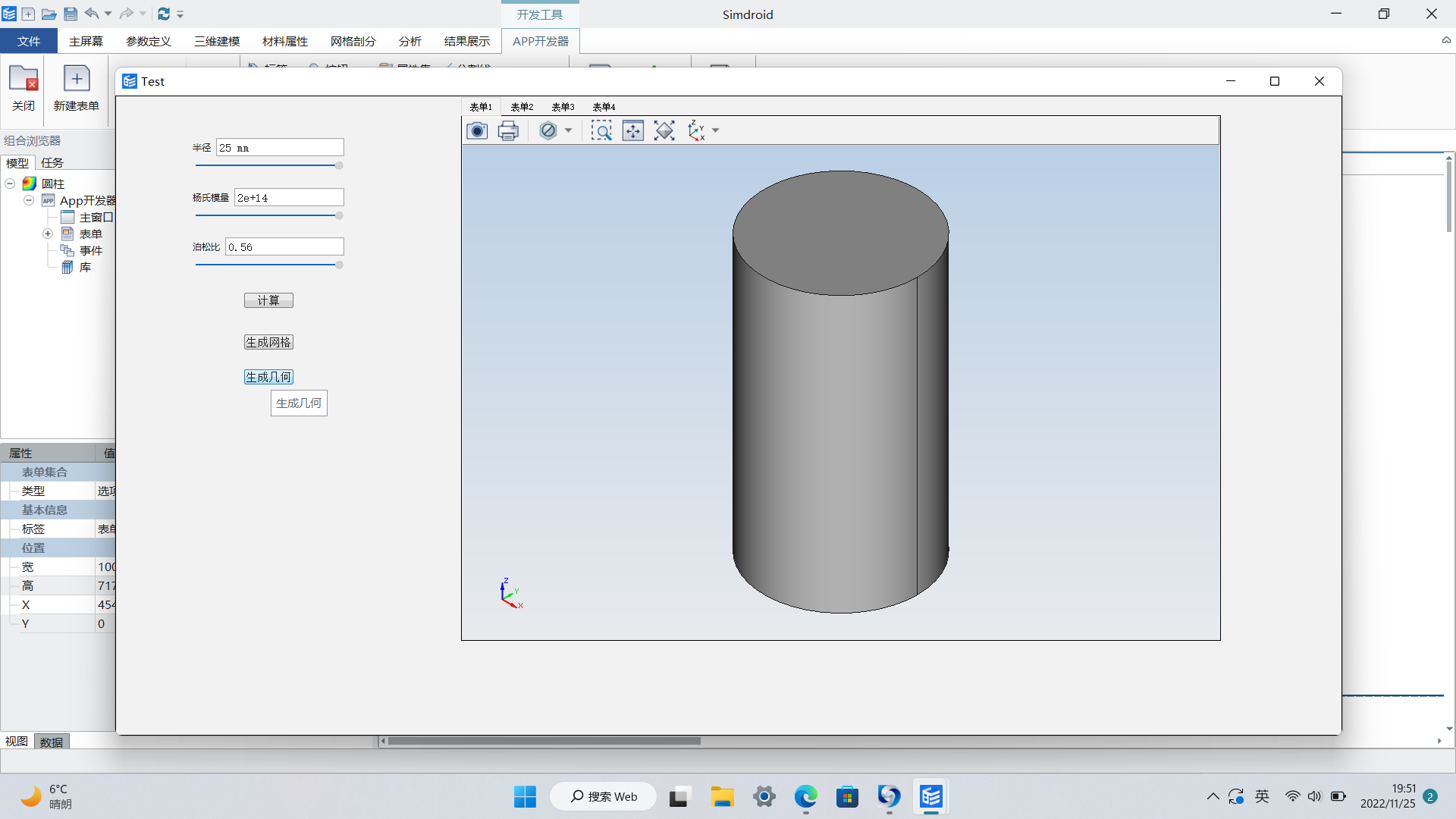The height and width of the screenshot is (819, 1456).
Task: Click the 杨氏模量 input field
Action: 289,198
